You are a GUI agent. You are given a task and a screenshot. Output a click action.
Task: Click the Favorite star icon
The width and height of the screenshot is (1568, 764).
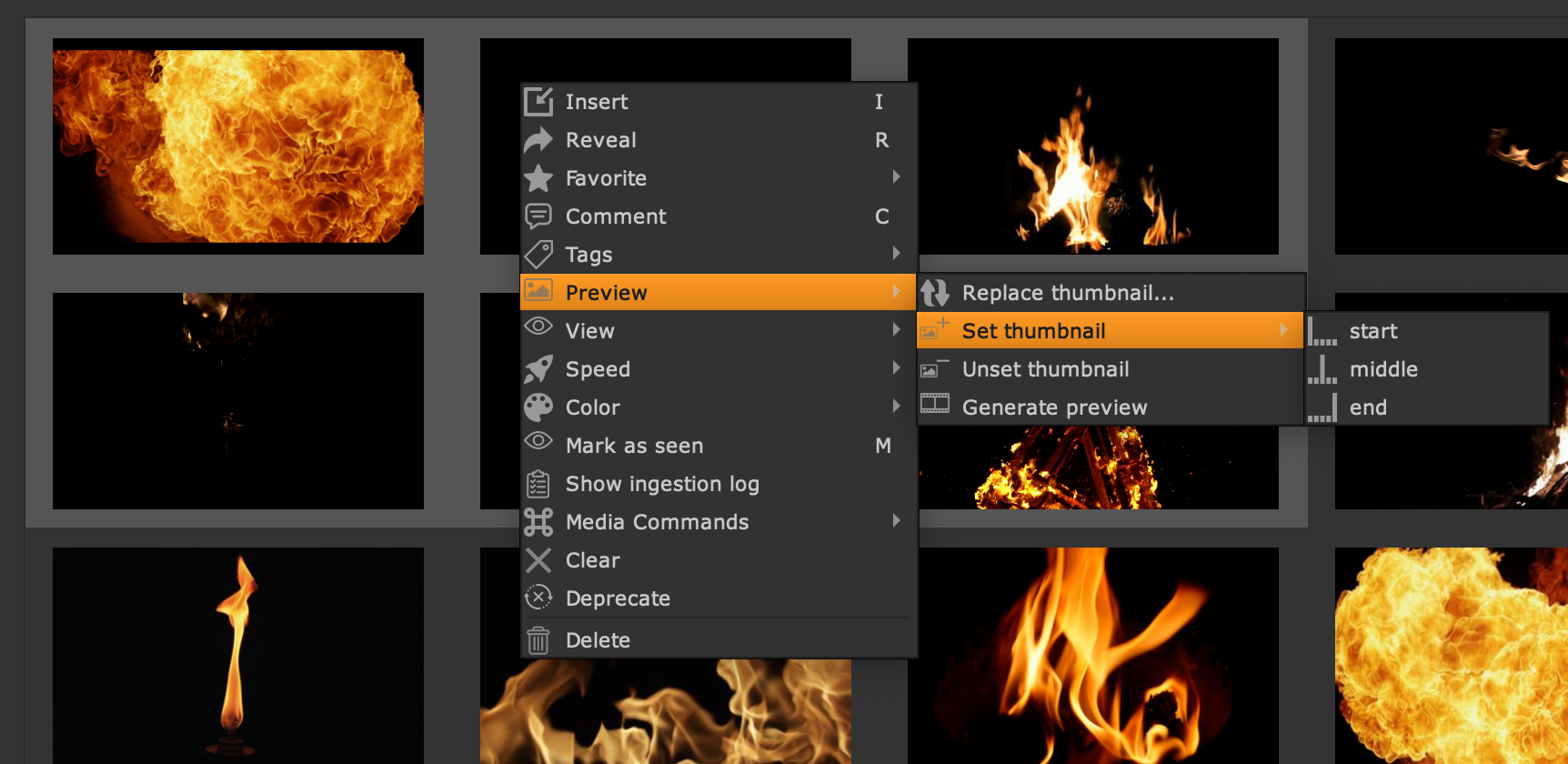pos(538,178)
